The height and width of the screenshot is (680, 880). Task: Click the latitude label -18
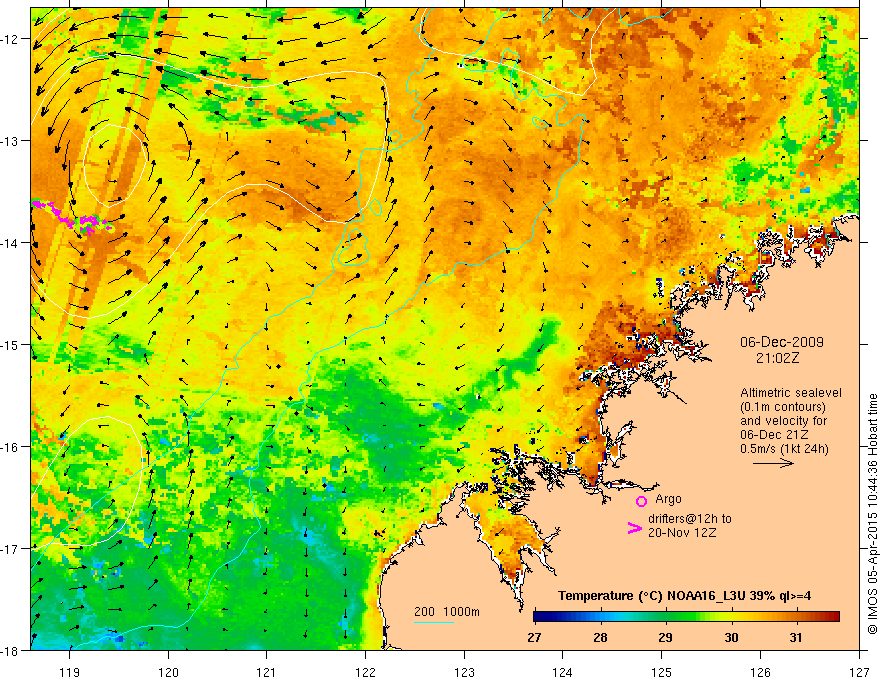tap(11, 650)
